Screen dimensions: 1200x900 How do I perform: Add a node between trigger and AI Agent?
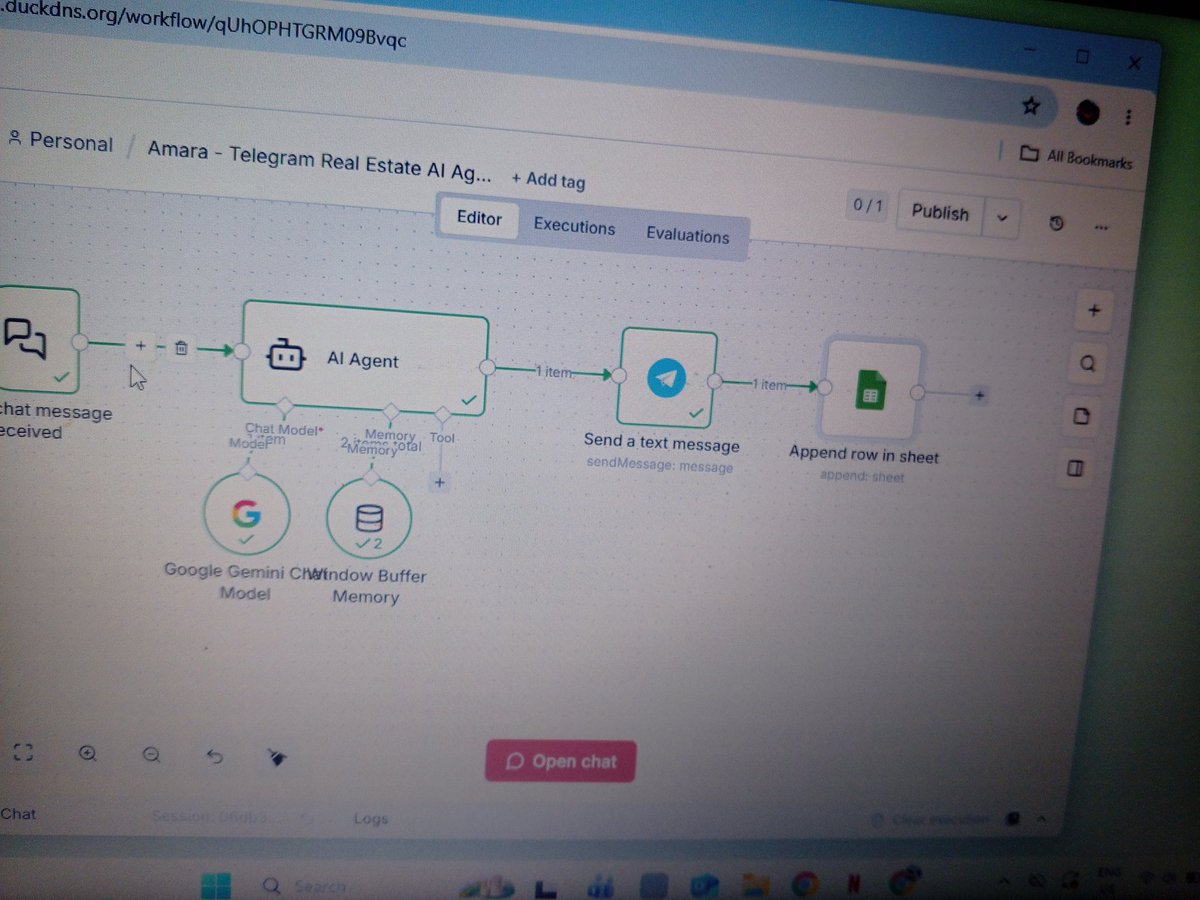coord(140,346)
